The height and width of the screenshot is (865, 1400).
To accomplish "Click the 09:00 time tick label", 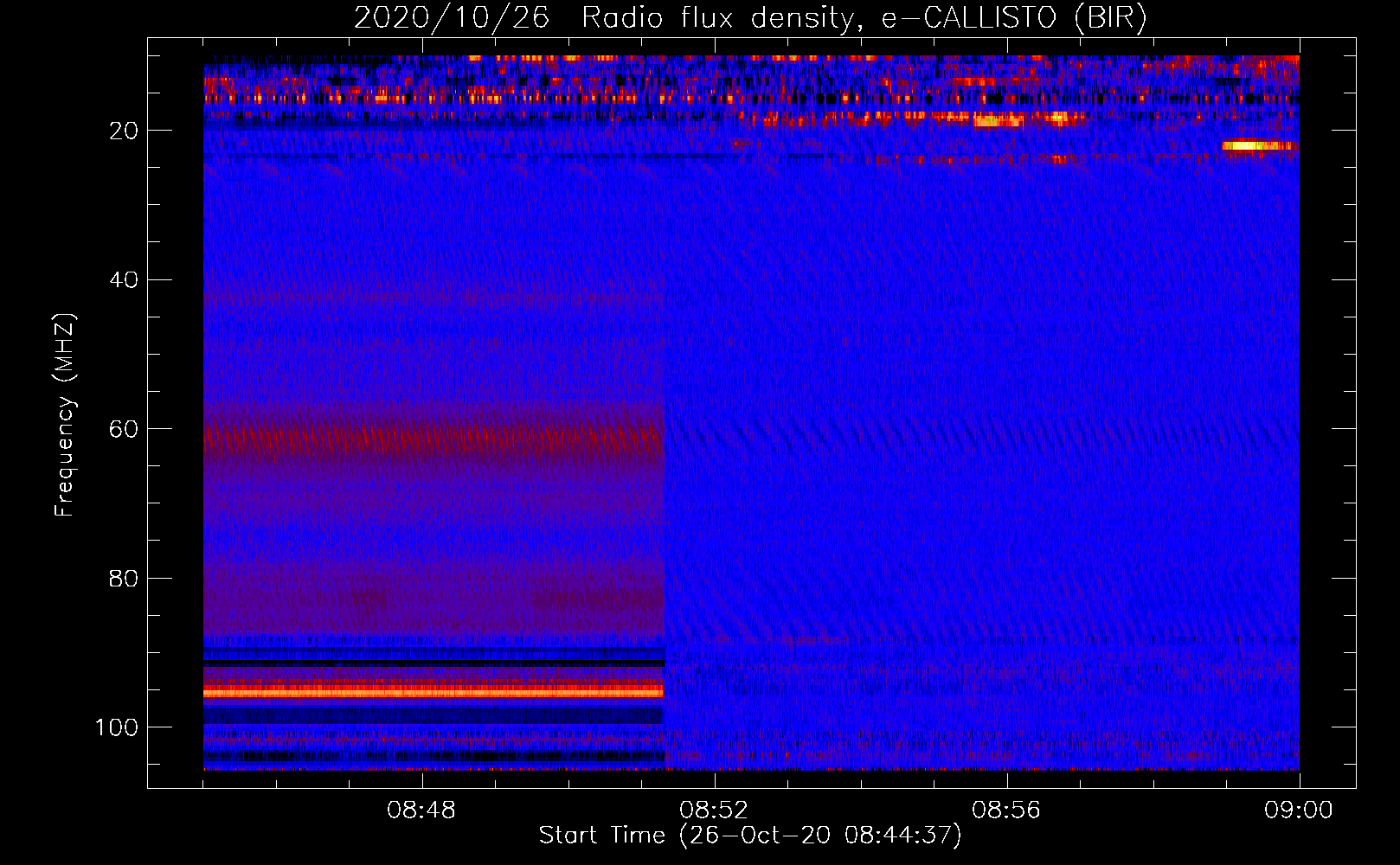I will click(1298, 811).
